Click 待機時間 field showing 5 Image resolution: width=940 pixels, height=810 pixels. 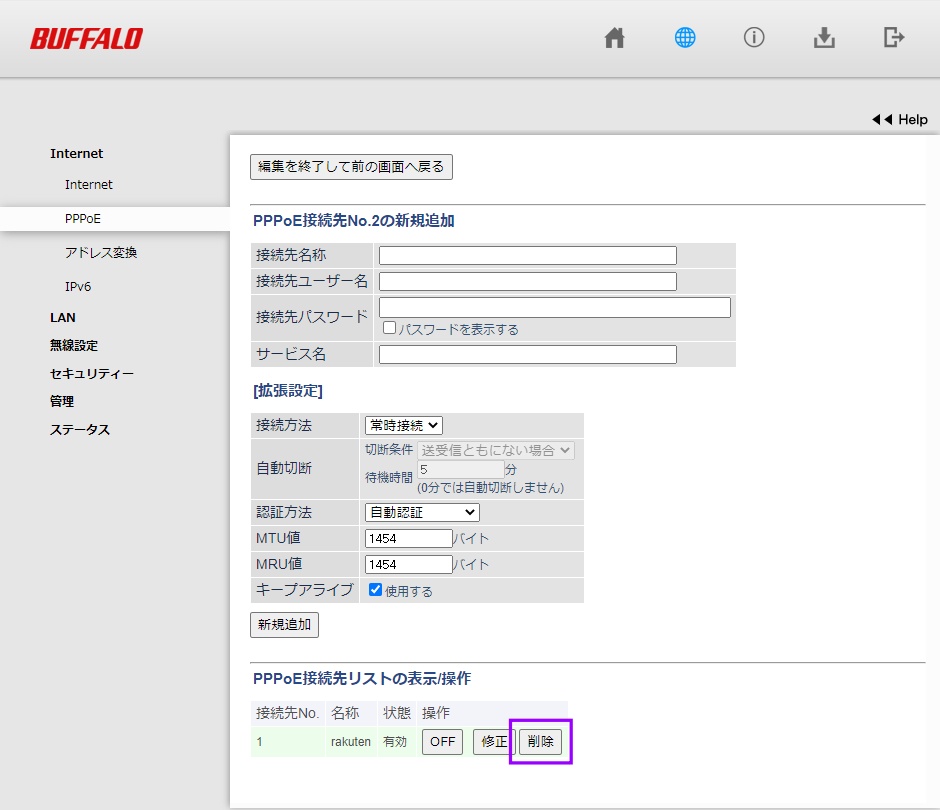click(x=460, y=469)
